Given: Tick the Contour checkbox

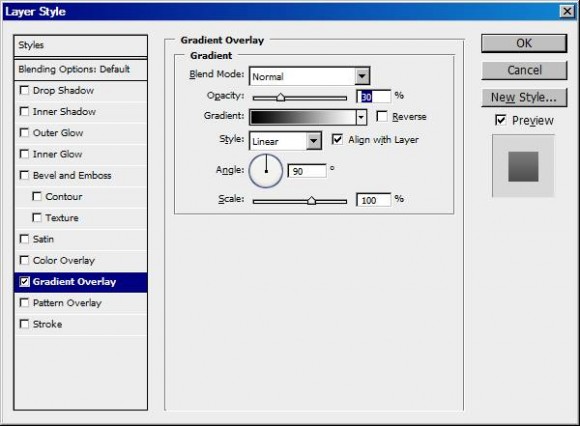Looking at the screenshot, I should coord(37,196).
